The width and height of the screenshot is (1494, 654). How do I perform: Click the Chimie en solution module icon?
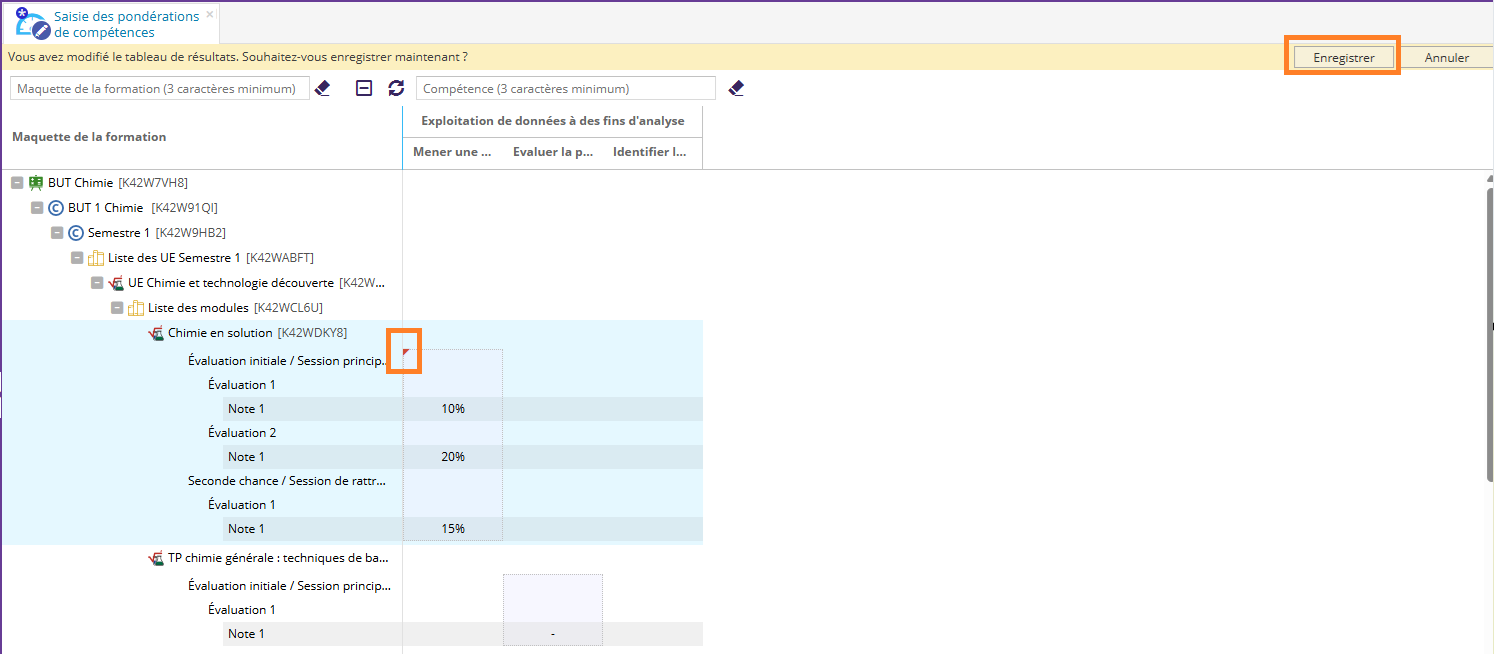pos(155,333)
